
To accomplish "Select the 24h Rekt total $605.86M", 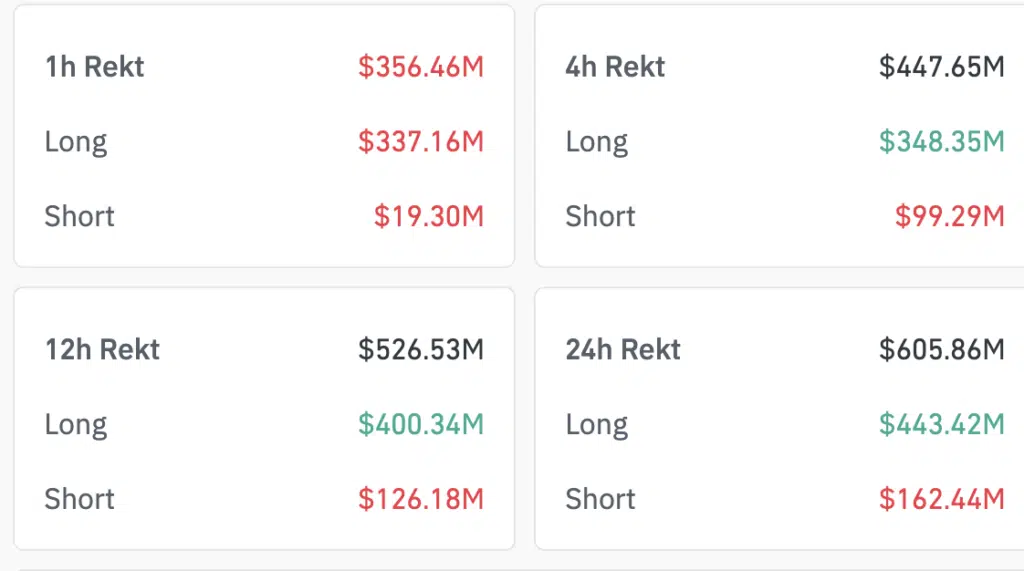I will pos(941,349).
